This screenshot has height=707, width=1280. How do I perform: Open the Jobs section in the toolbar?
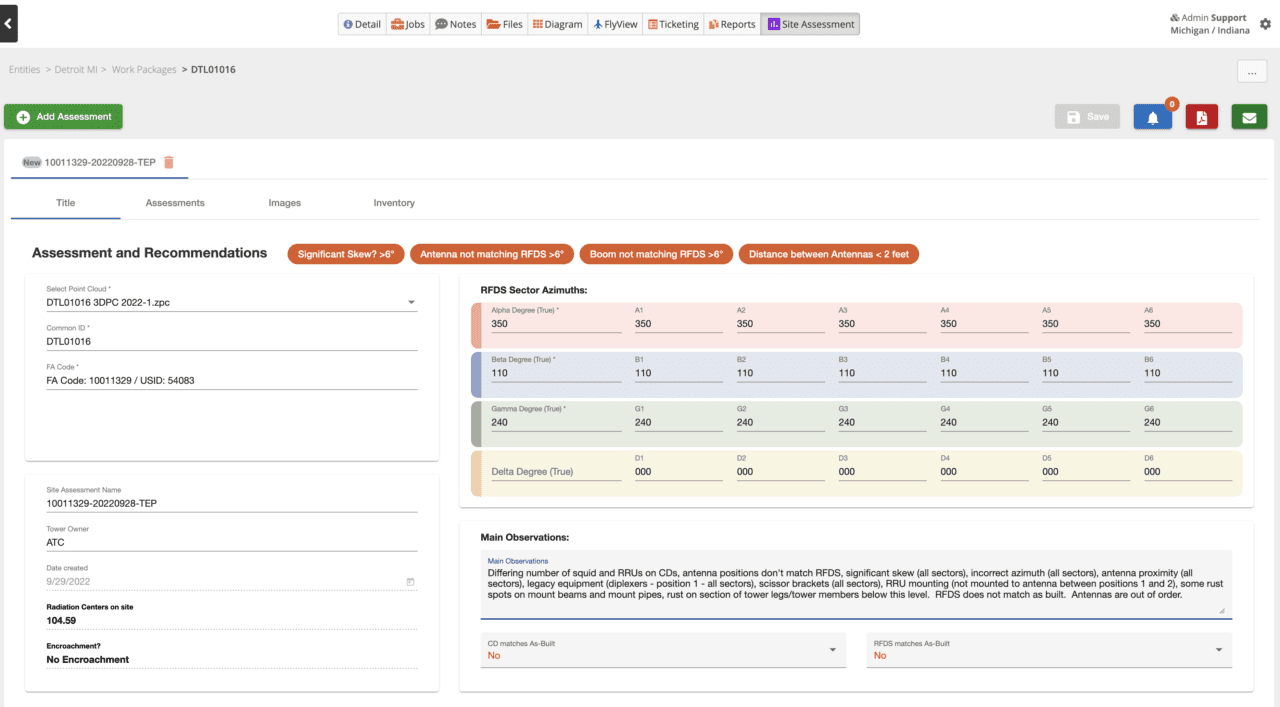click(x=407, y=23)
